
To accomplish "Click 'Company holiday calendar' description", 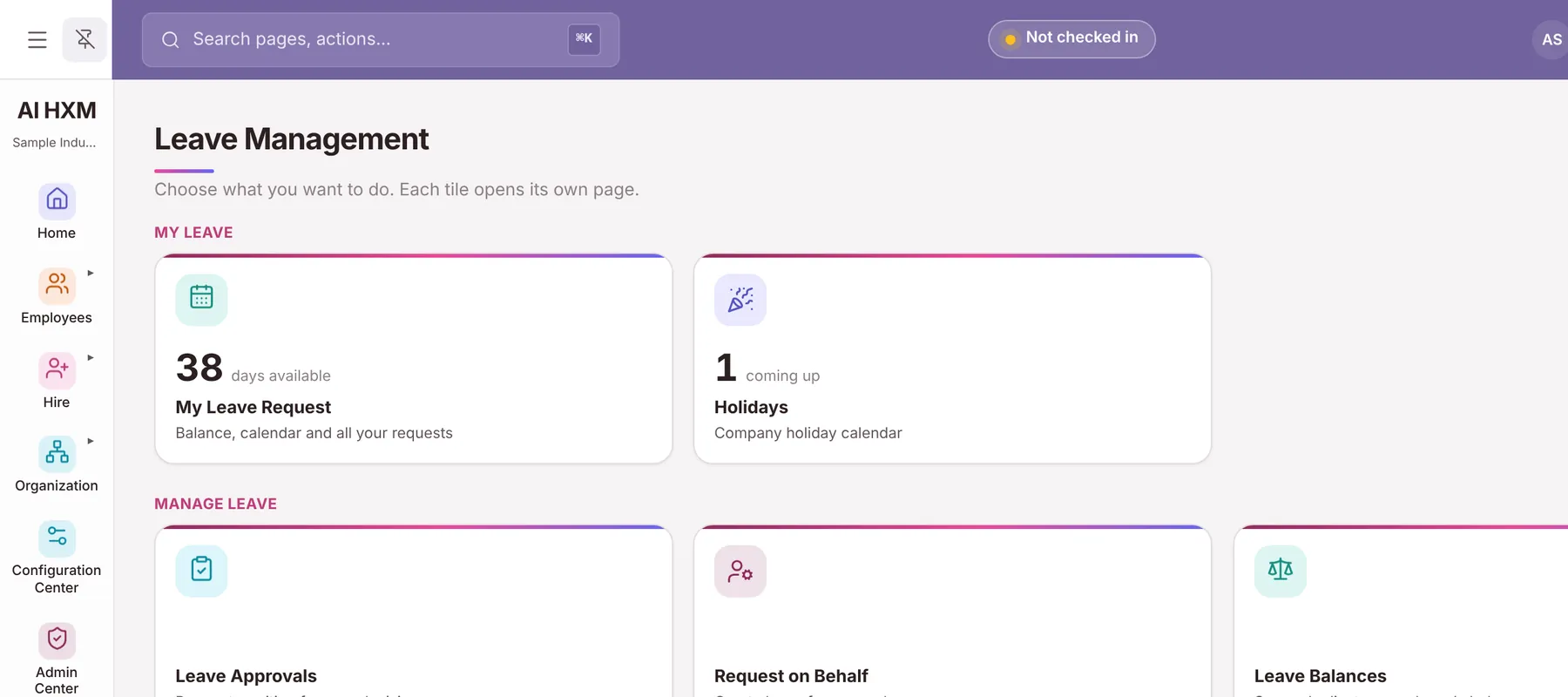I will tap(808, 433).
